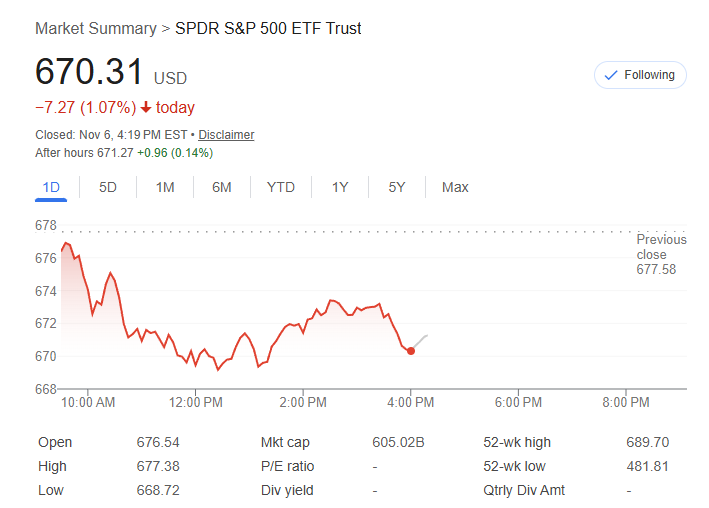Open the Disclaimer link
The width and height of the screenshot is (709, 508).
pyautogui.click(x=226, y=135)
